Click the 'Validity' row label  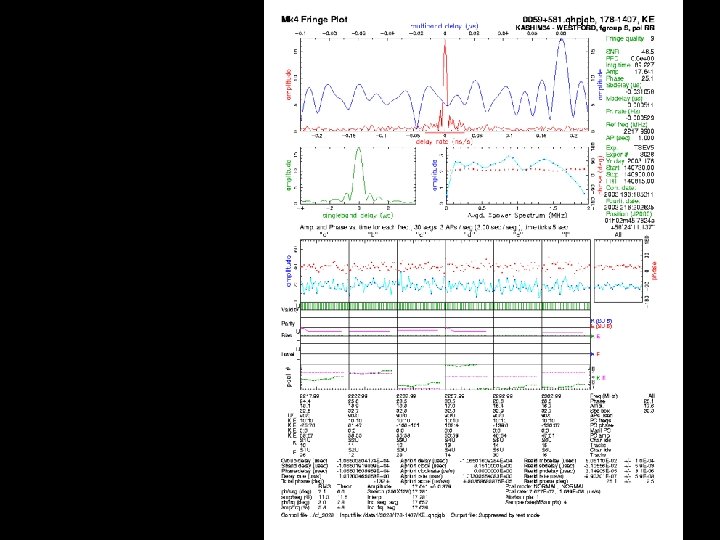click(289, 310)
